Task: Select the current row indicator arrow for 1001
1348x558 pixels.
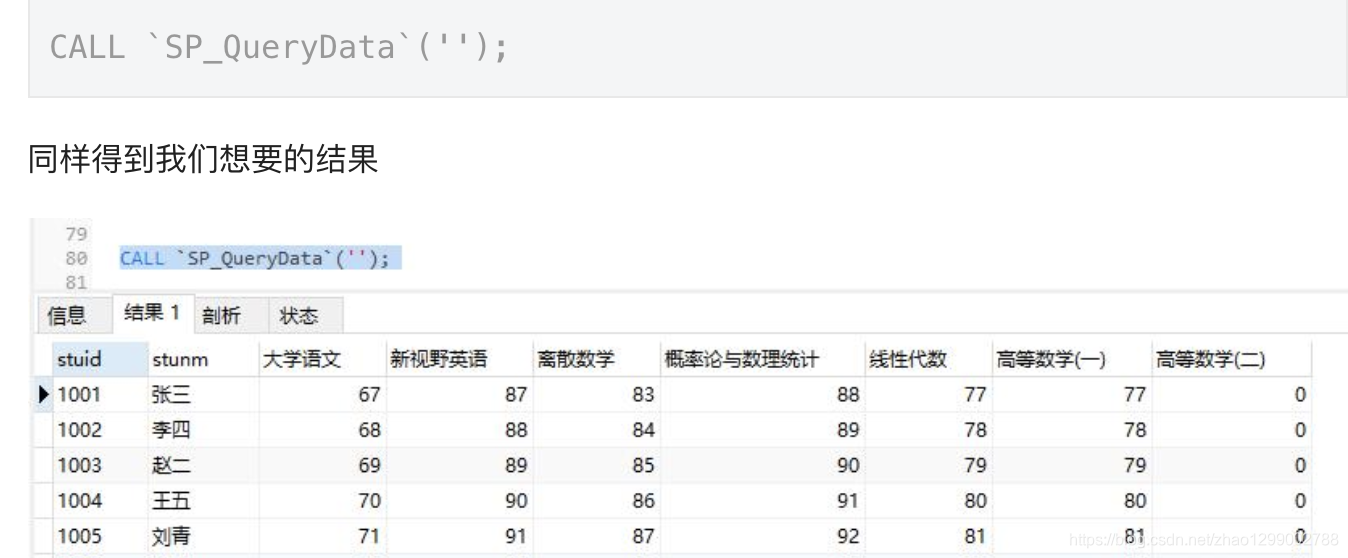Action: pos(44,394)
